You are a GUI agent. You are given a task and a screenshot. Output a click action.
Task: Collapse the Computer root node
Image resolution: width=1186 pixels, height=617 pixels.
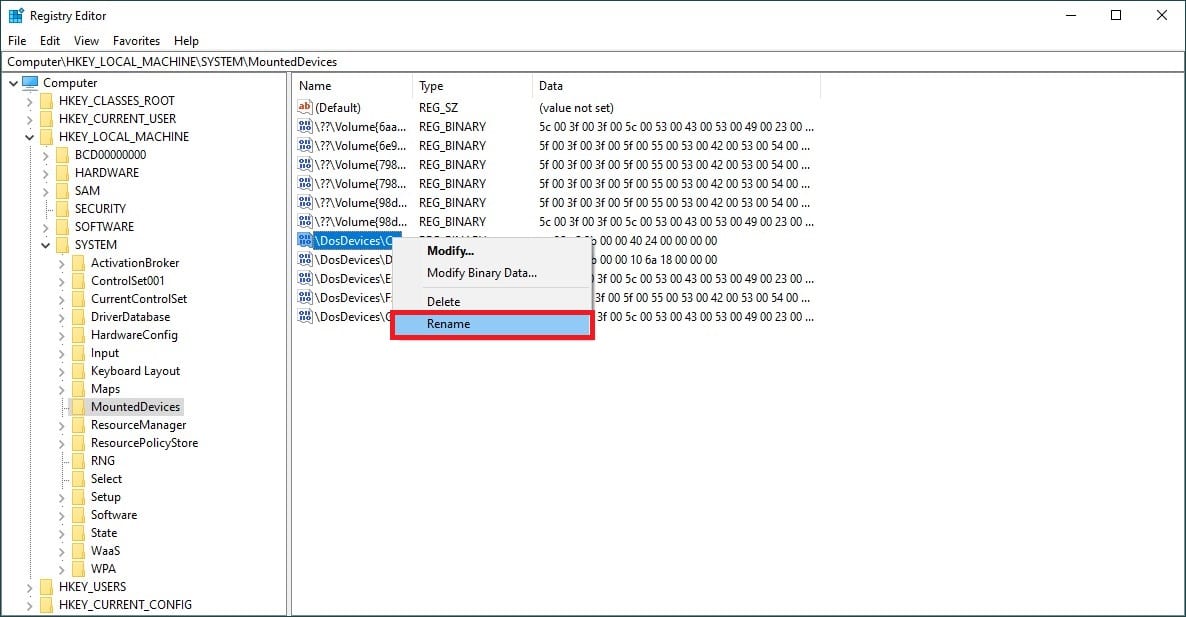point(13,83)
